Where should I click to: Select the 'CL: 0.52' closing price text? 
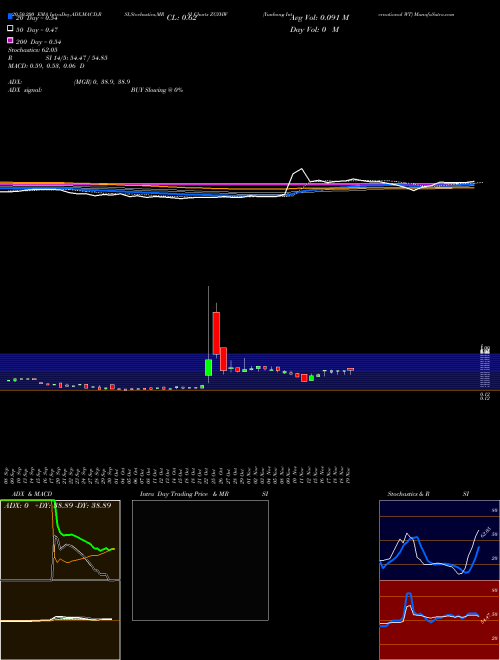(x=182, y=18)
